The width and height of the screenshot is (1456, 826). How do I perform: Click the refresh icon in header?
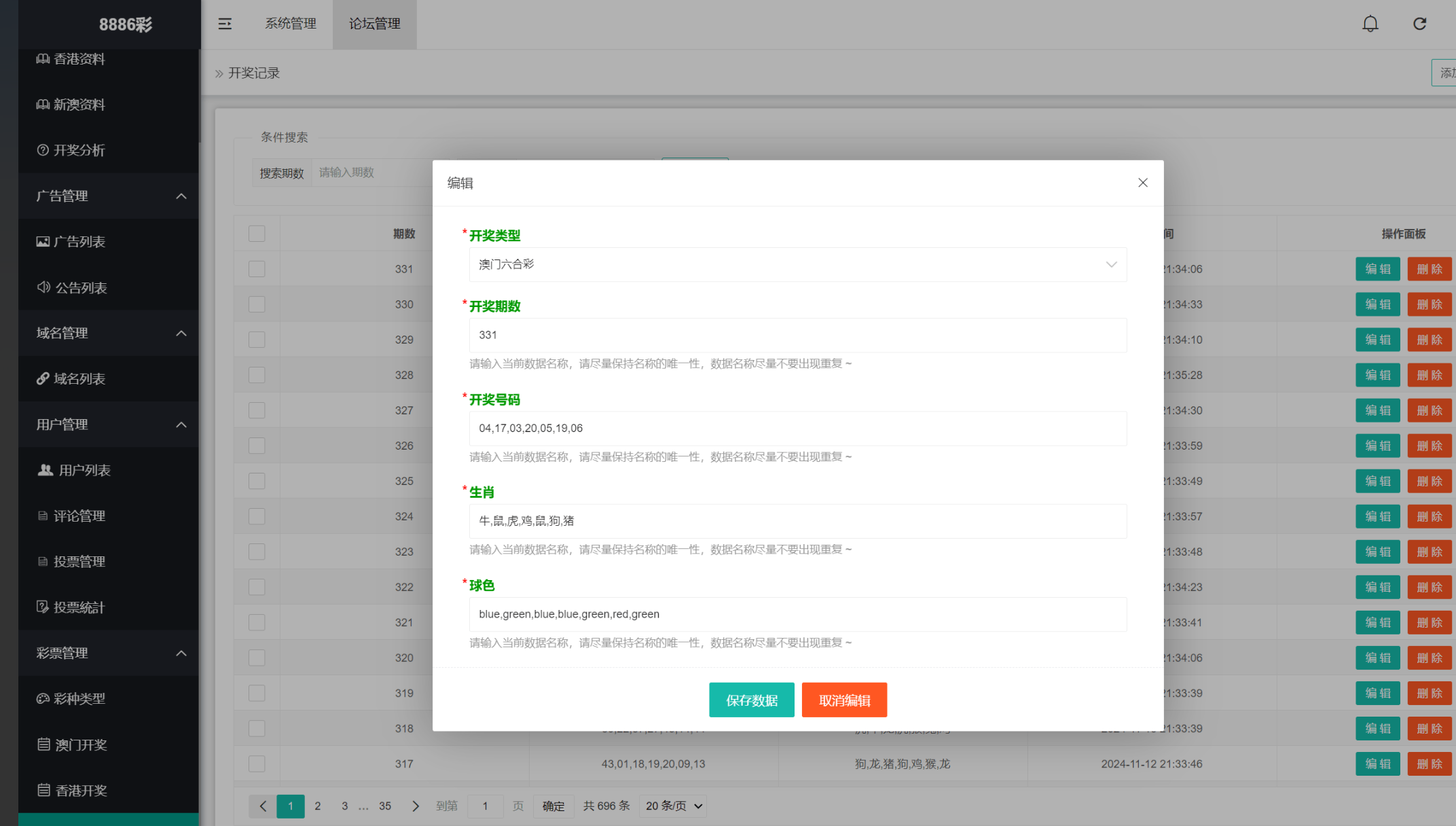tap(1419, 24)
